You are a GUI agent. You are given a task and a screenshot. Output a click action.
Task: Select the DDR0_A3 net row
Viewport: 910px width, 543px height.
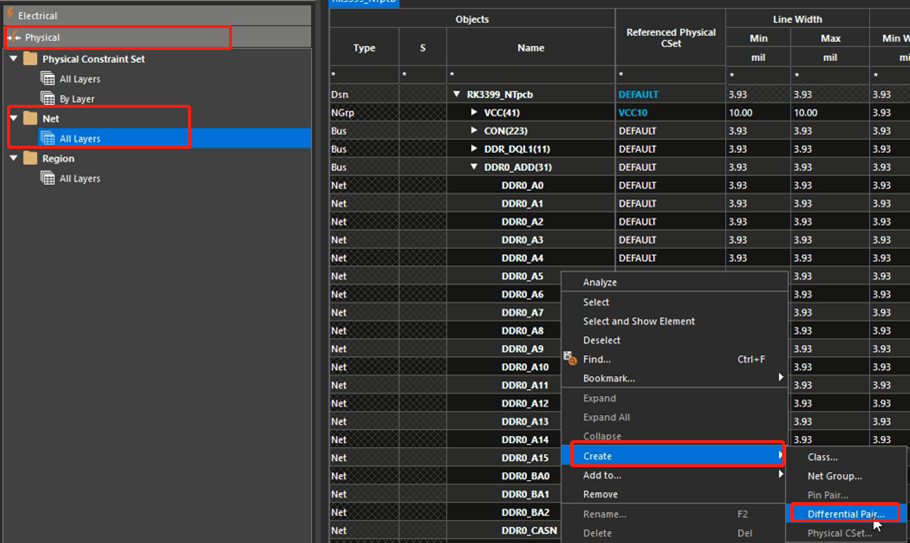[522, 240]
